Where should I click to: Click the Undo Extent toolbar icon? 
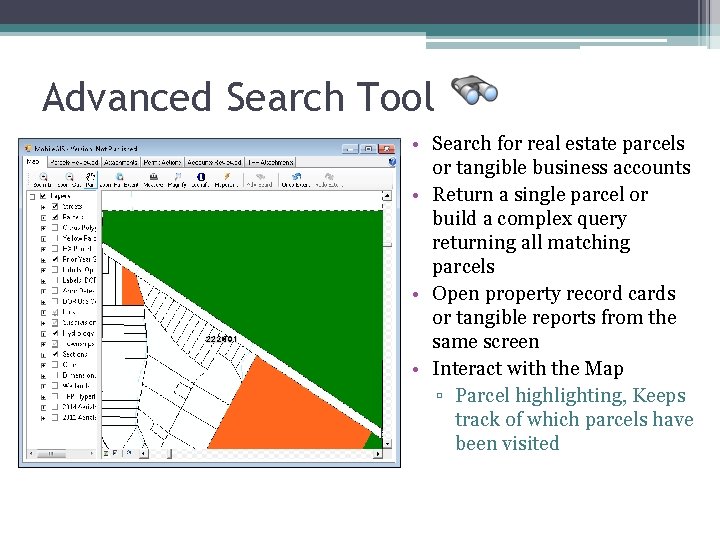tap(296, 177)
